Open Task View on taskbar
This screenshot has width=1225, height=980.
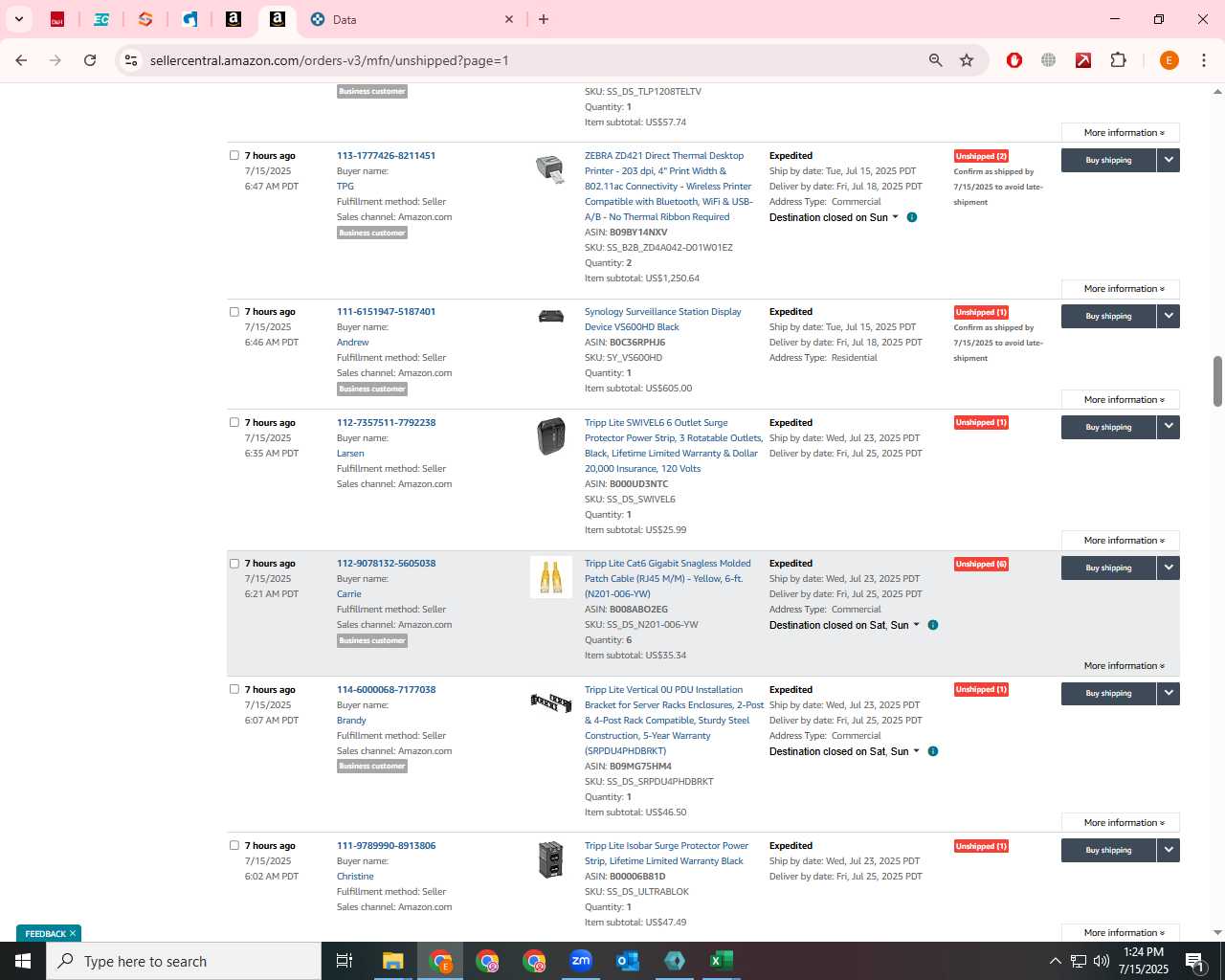[345, 961]
